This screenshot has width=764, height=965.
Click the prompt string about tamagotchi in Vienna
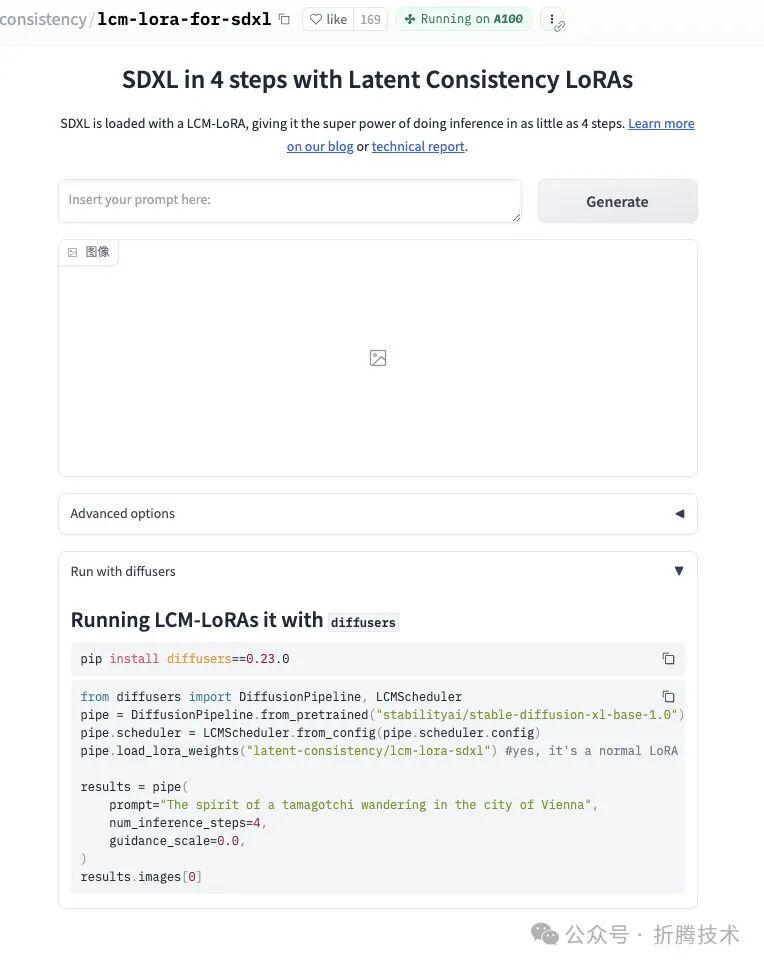376,805
